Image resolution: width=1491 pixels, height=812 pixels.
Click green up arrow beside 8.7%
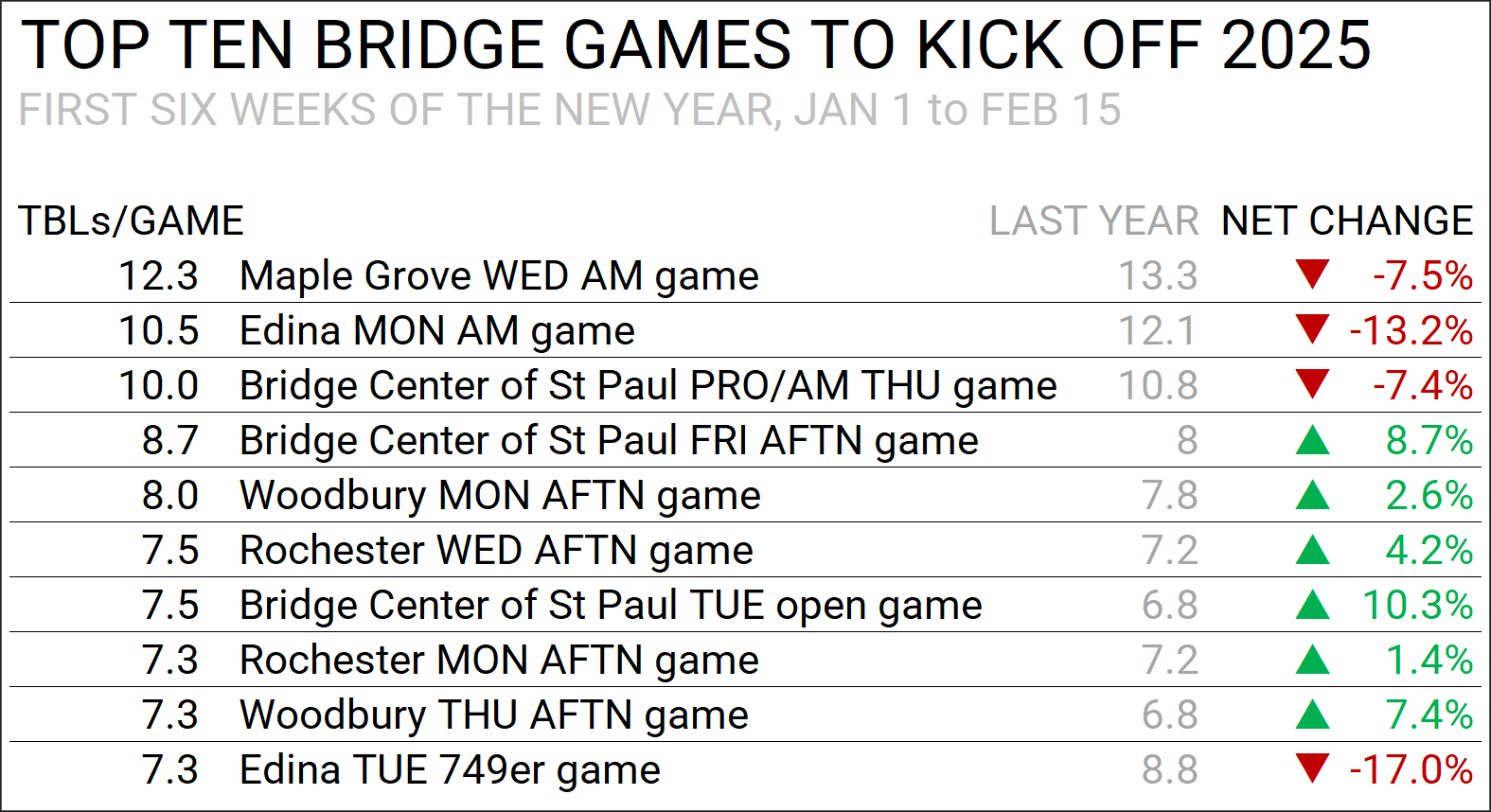[x=1313, y=439]
